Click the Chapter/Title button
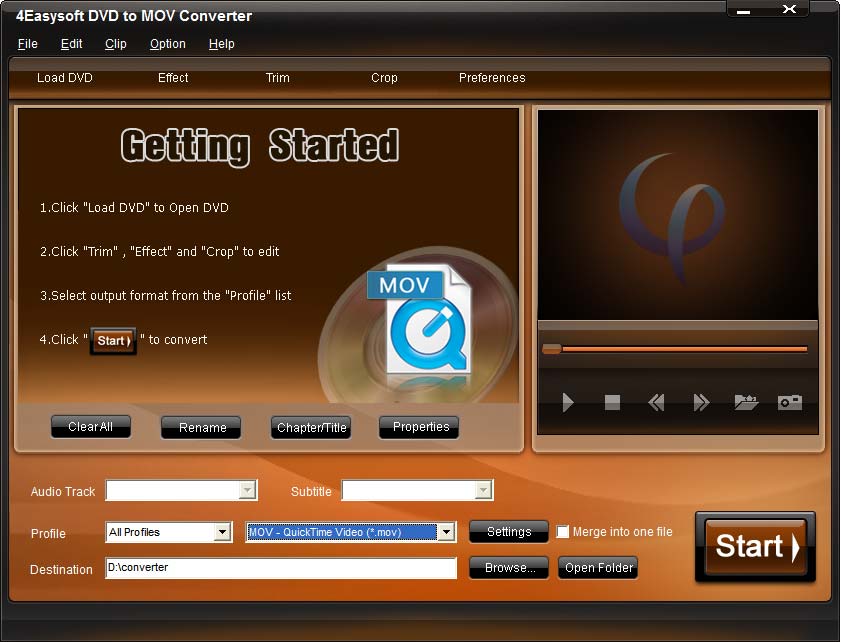 pos(311,427)
